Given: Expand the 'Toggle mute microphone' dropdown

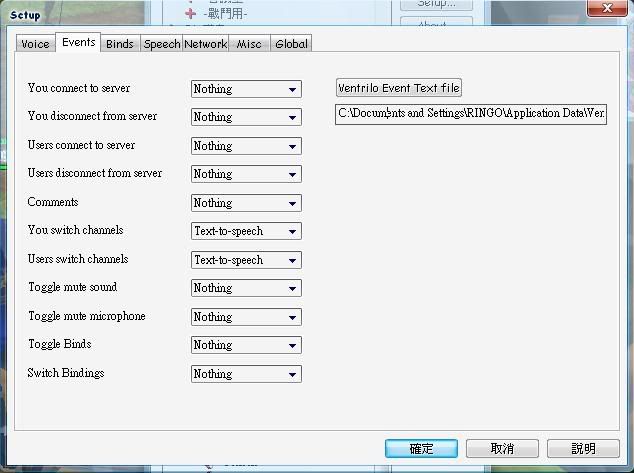Looking at the screenshot, I should coord(246,317).
